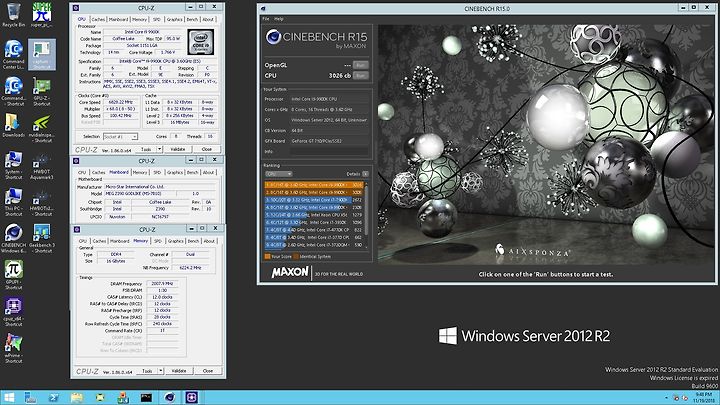Open the Command Center Lite desktop icon
The image size is (720, 405).
coord(13,54)
